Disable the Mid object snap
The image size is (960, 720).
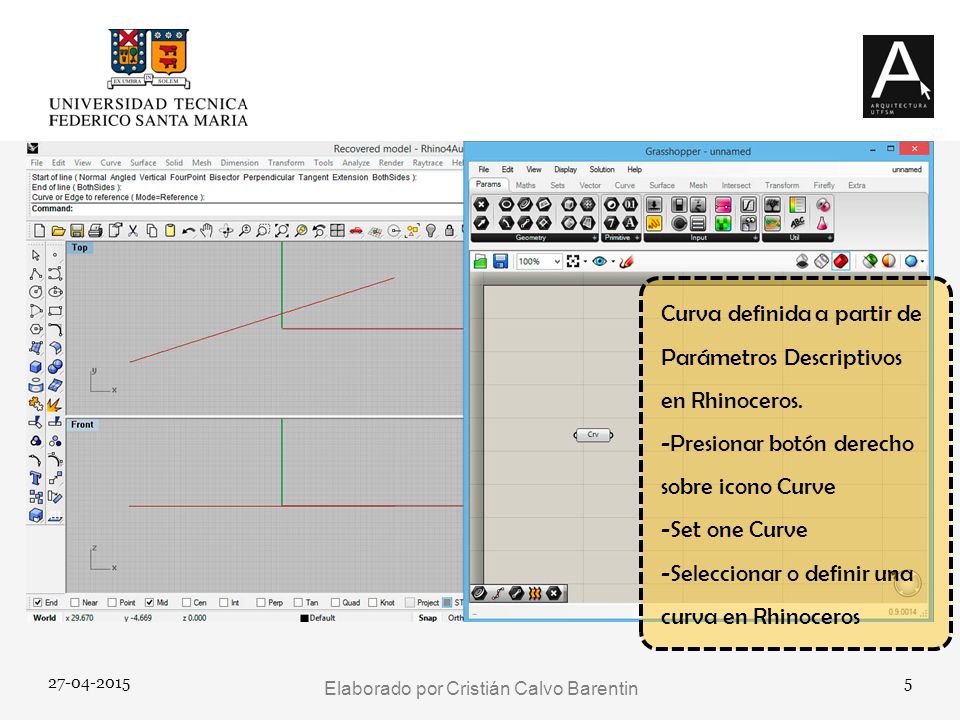(149, 602)
